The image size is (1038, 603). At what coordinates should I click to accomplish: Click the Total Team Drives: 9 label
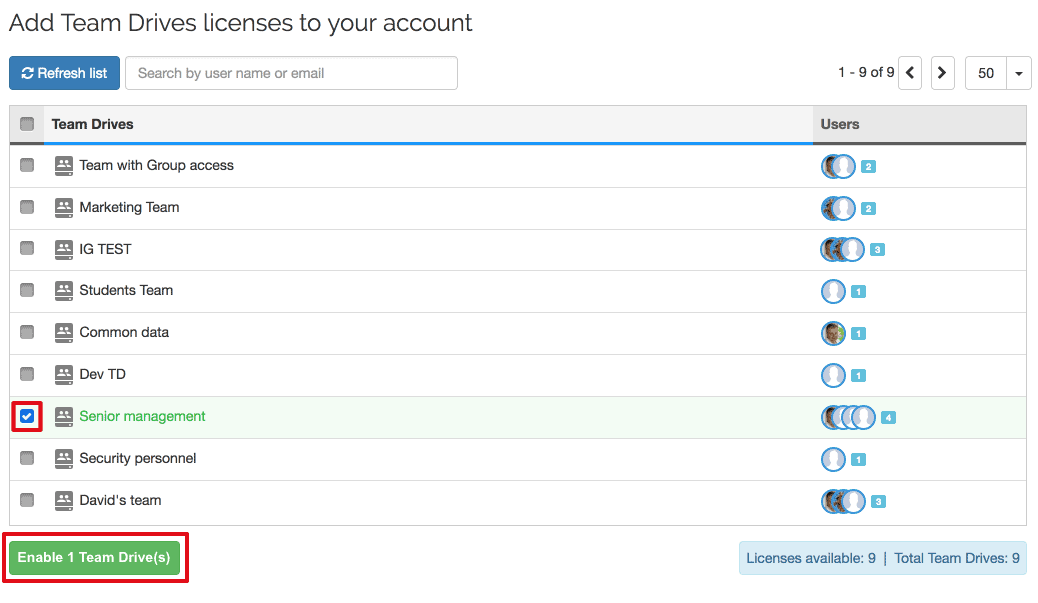[956, 558]
